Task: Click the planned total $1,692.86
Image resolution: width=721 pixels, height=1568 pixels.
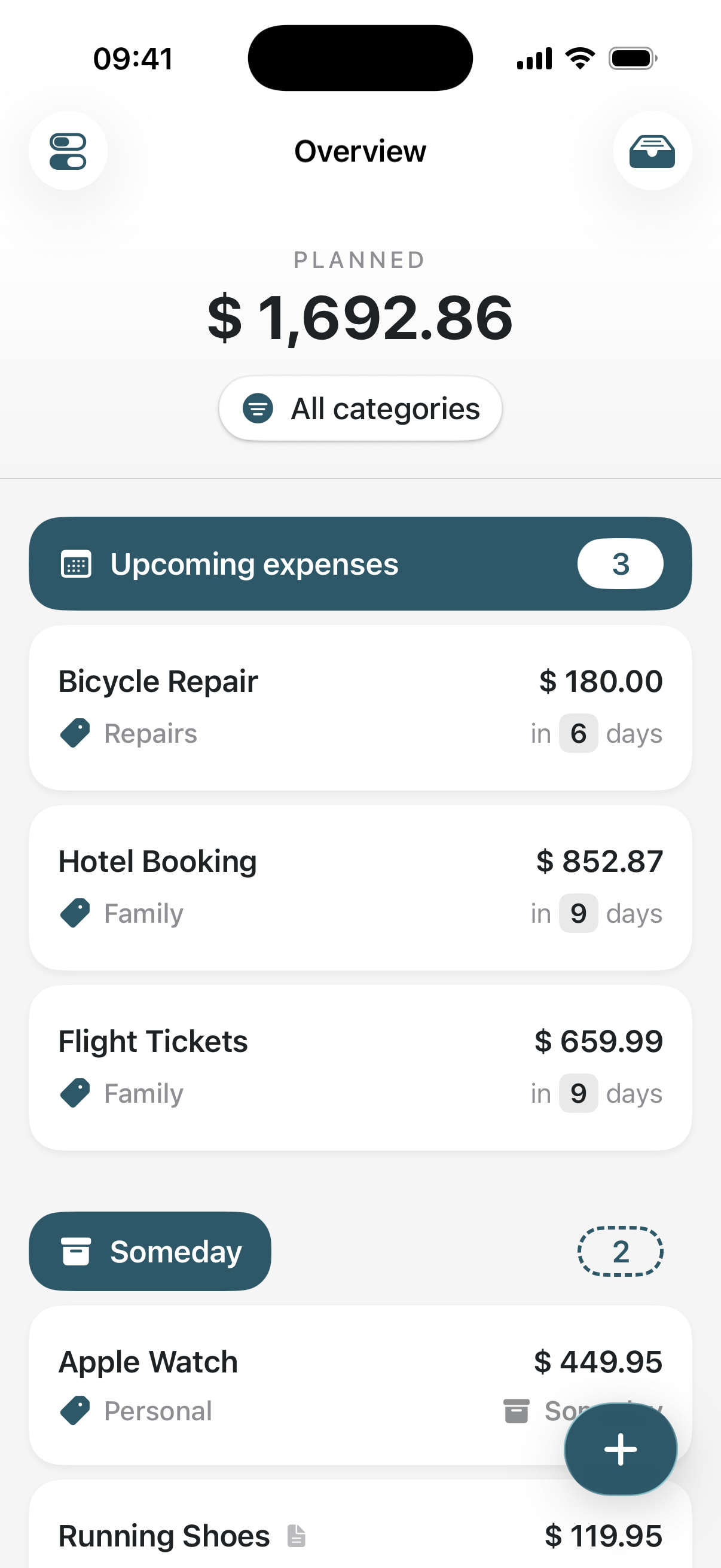Action: point(360,318)
